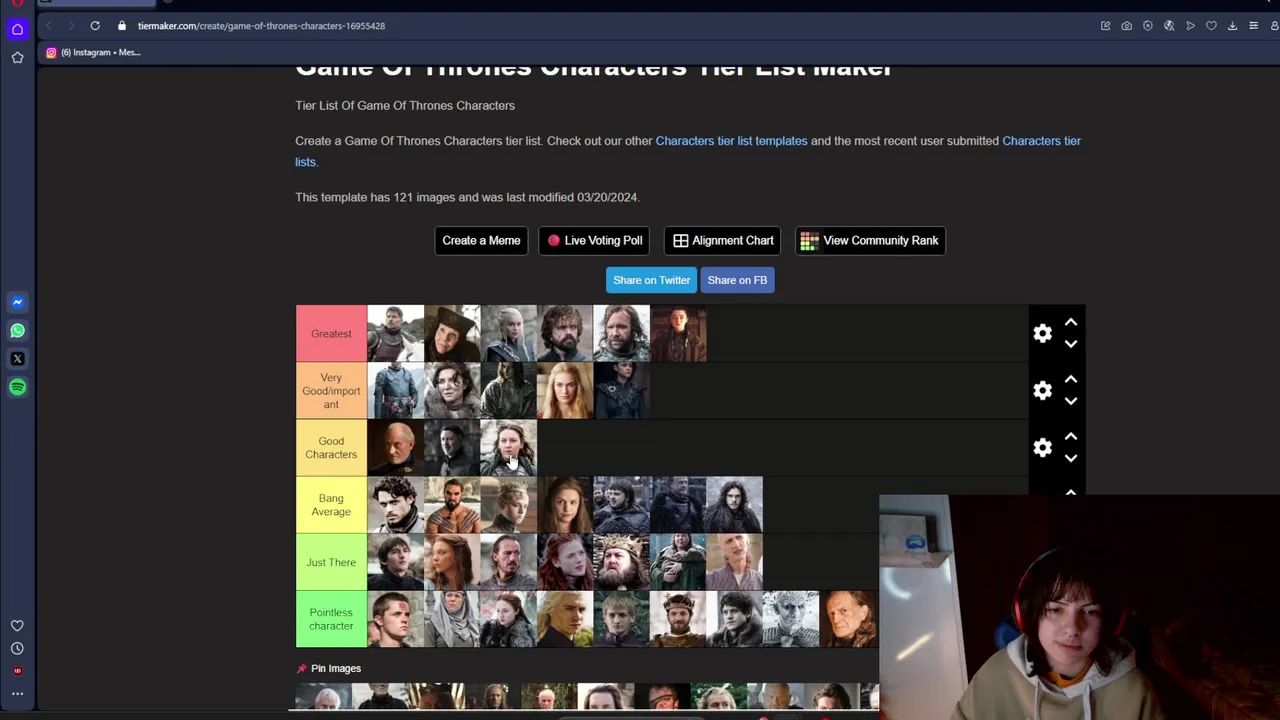Open the sidebar three-dots setup menu

pos(17,693)
